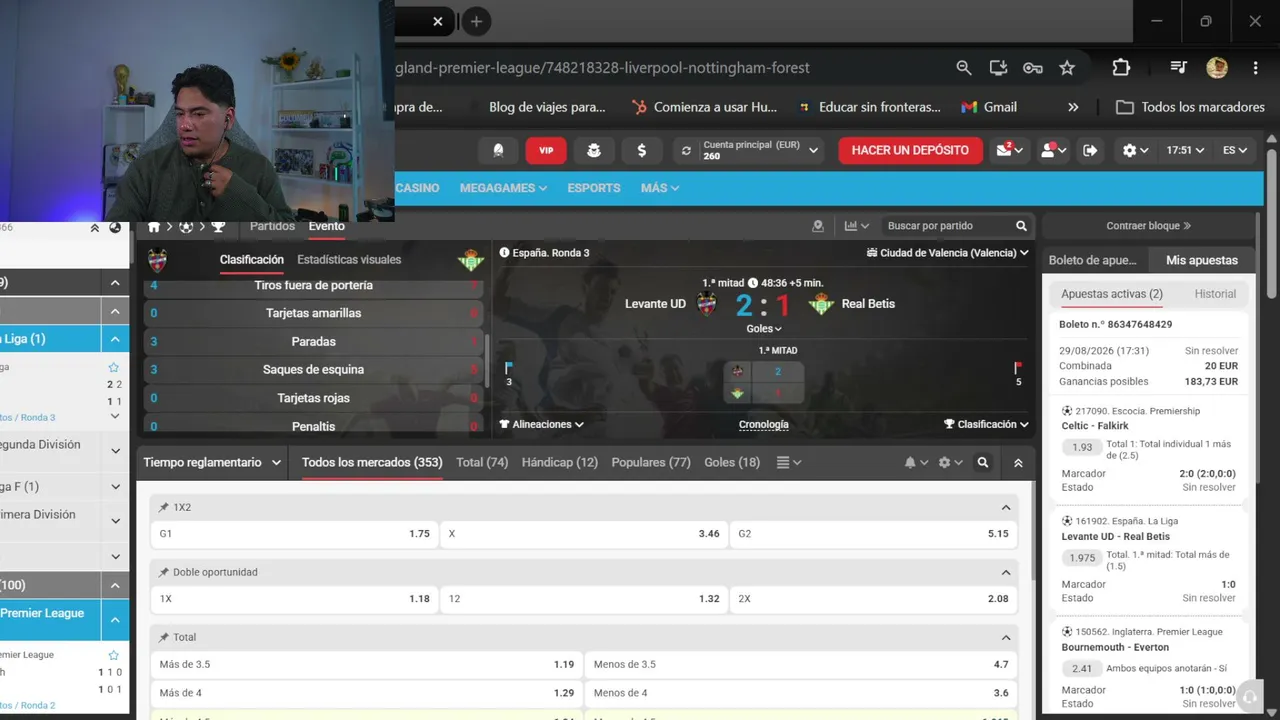Click the HACER UN DEPÓSITO button
The height and width of the screenshot is (720, 1280).
(910, 150)
